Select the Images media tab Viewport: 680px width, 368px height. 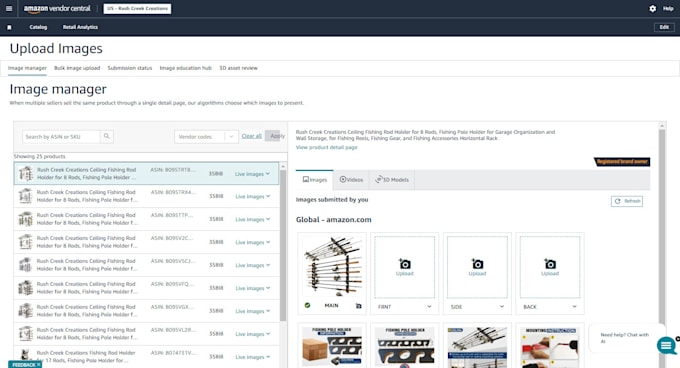(315, 179)
